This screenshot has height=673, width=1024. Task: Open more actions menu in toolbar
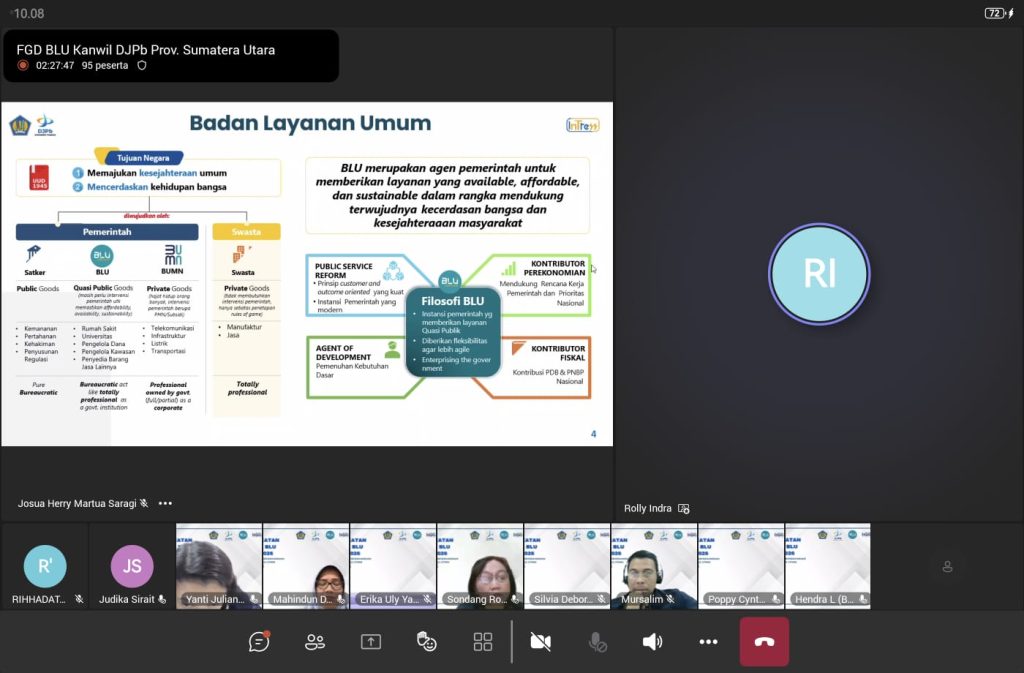coord(708,642)
